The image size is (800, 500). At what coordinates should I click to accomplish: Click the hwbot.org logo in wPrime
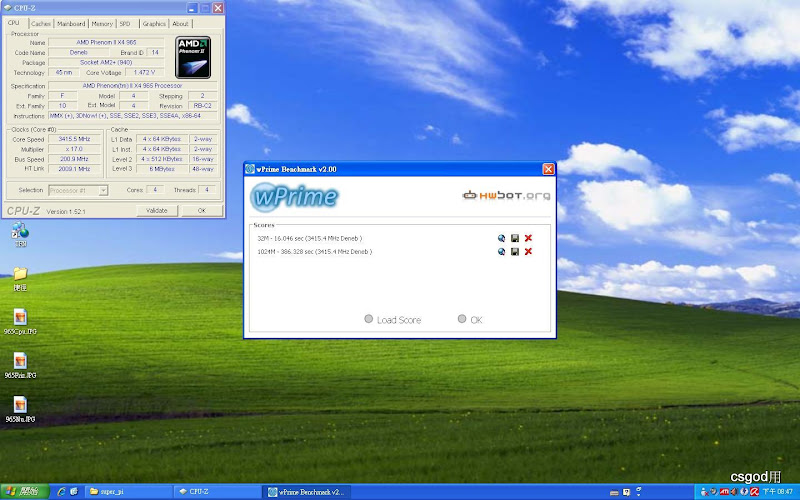click(506, 195)
